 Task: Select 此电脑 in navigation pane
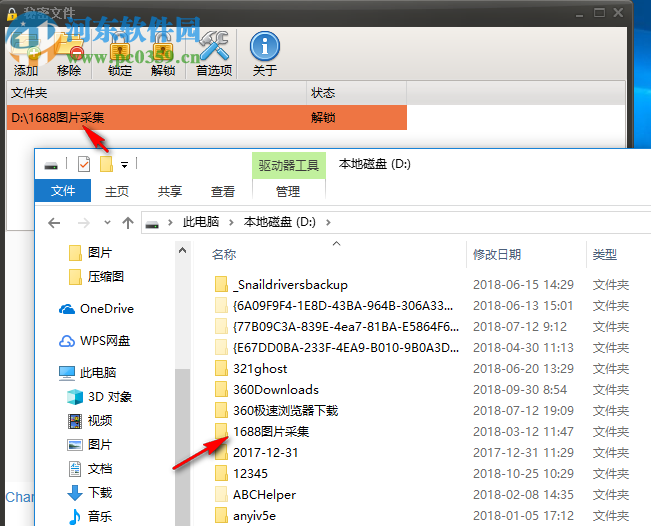(88, 372)
